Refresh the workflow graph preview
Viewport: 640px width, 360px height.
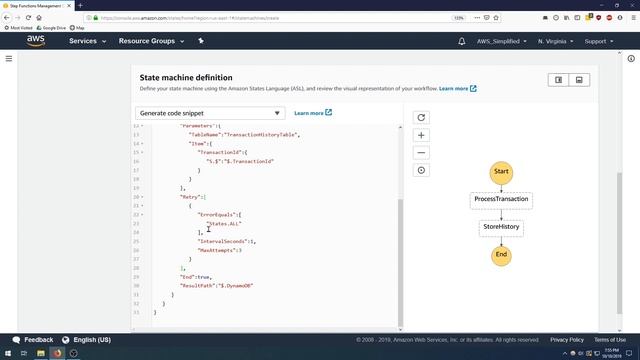pyautogui.click(x=421, y=118)
